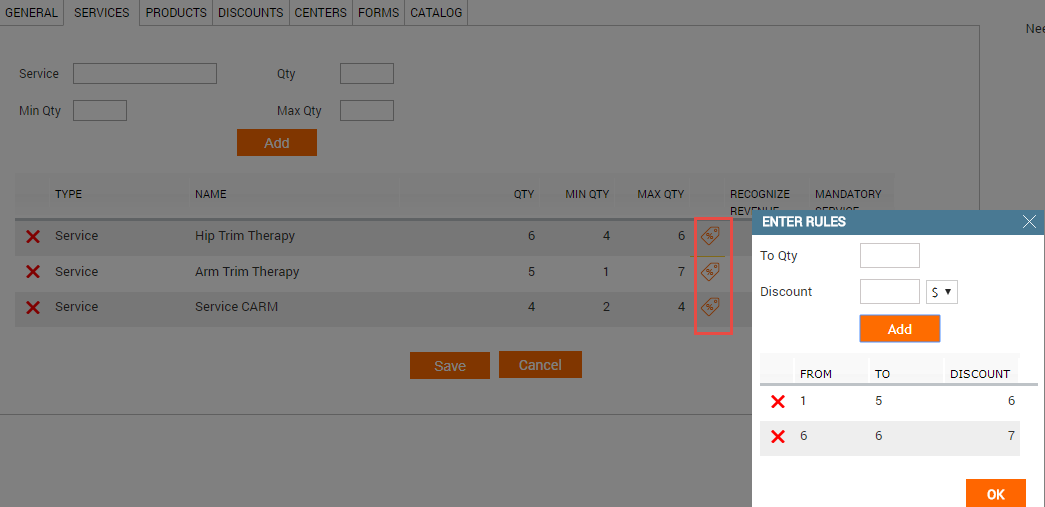Switch to the General tab

click(31, 13)
